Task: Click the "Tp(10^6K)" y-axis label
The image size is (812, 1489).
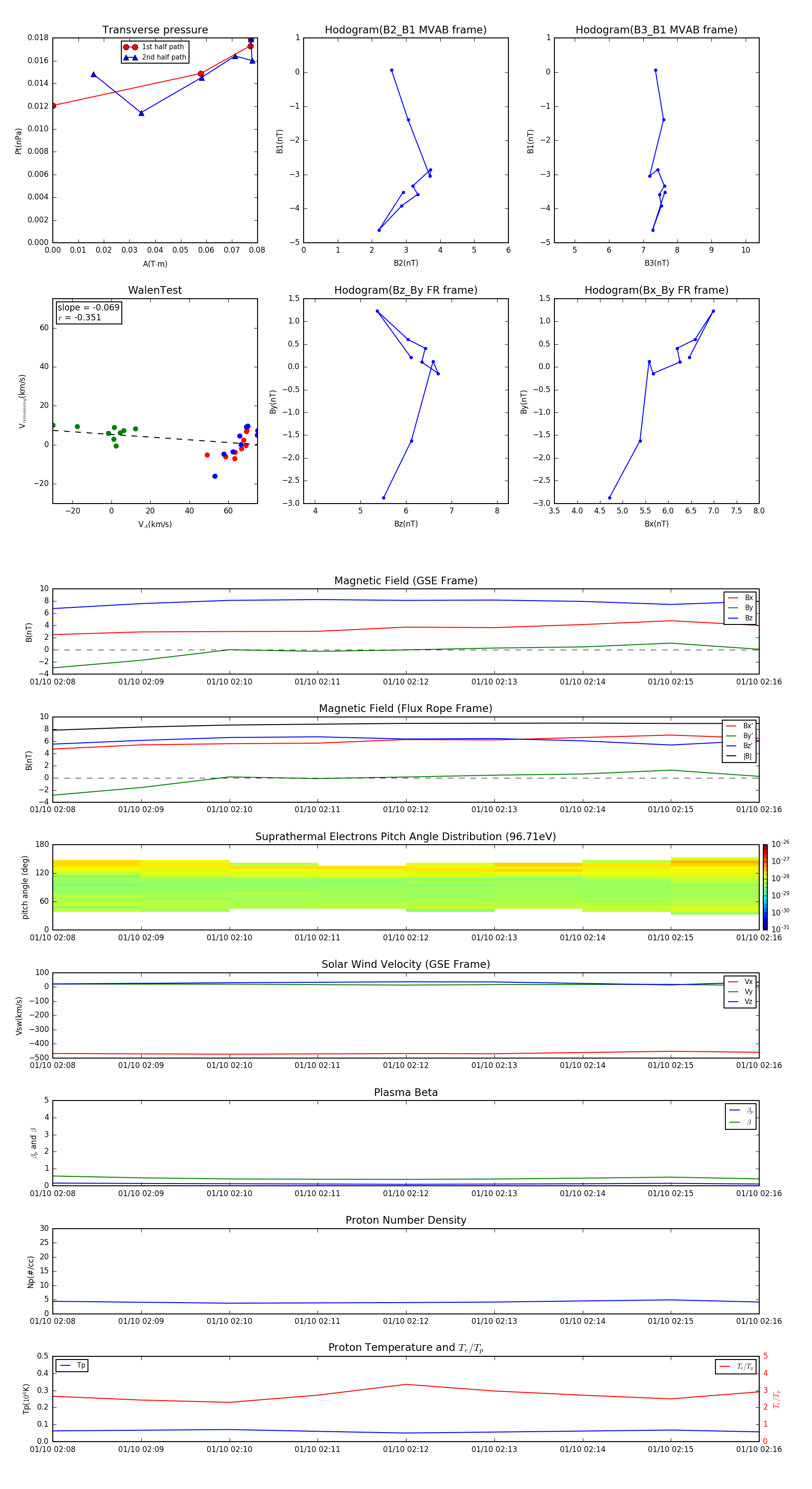Action: click(26, 1399)
